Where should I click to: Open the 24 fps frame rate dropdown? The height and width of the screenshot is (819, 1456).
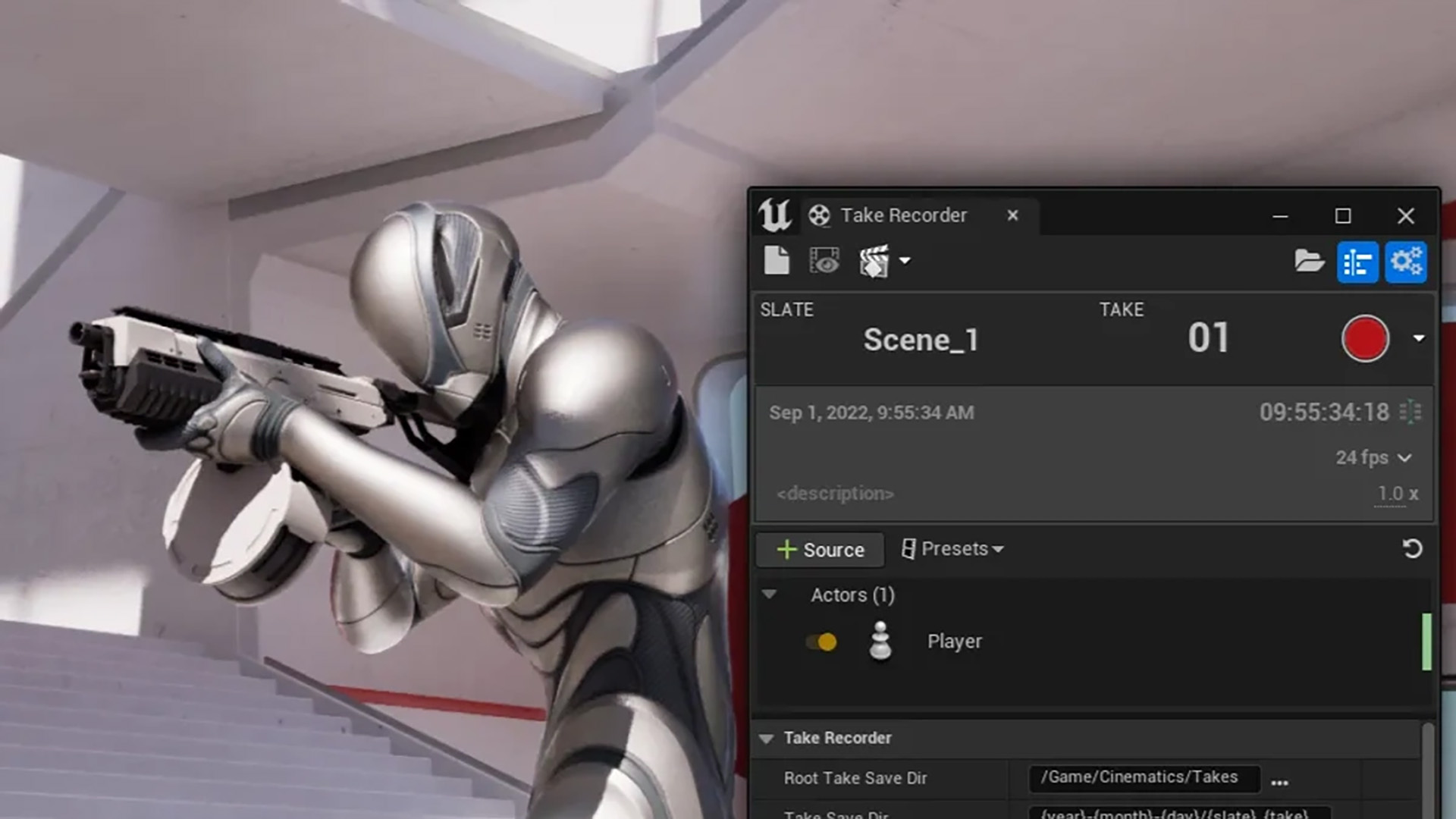pyautogui.click(x=1373, y=458)
